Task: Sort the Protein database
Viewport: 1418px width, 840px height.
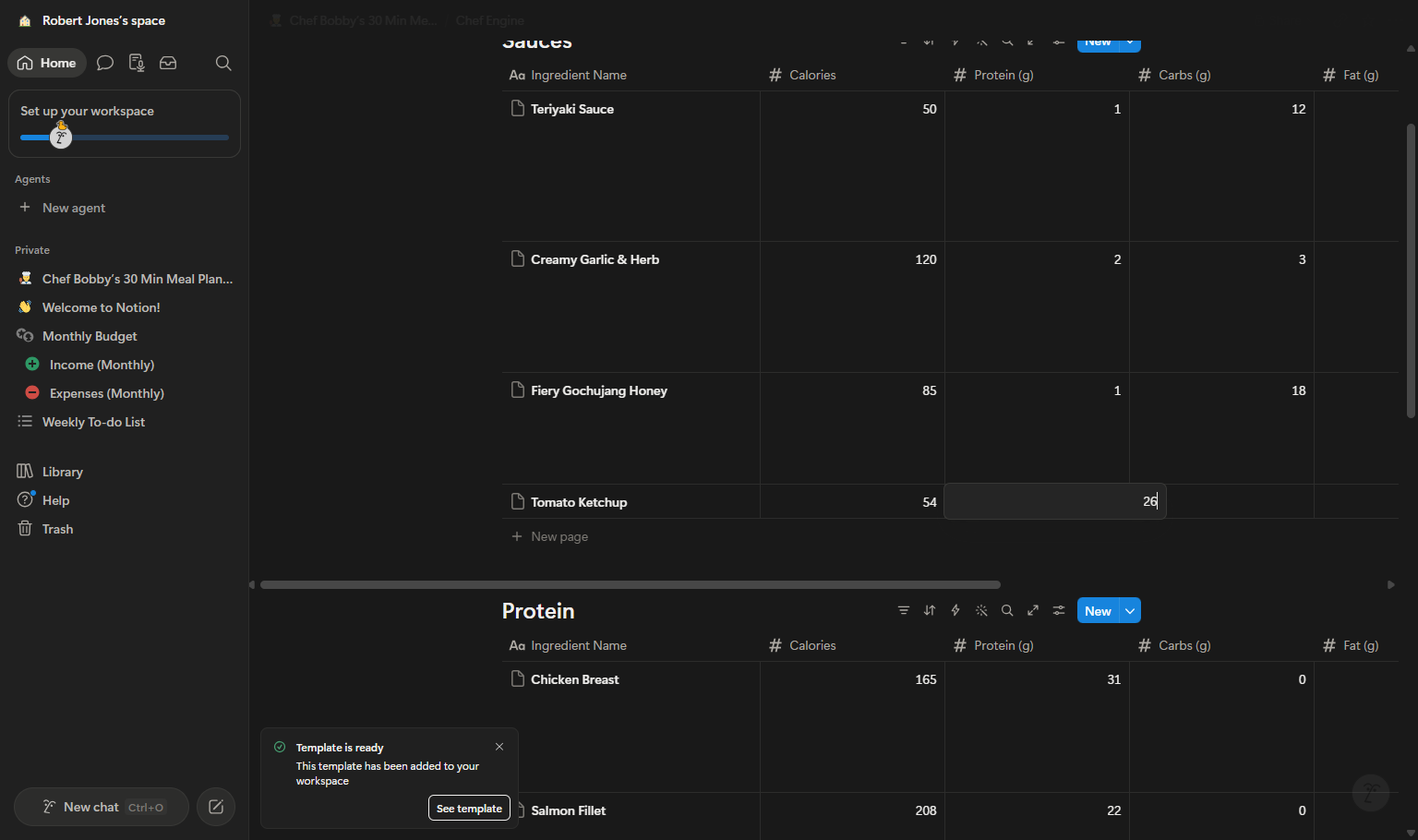Action: pyautogui.click(x=930, y=610)
